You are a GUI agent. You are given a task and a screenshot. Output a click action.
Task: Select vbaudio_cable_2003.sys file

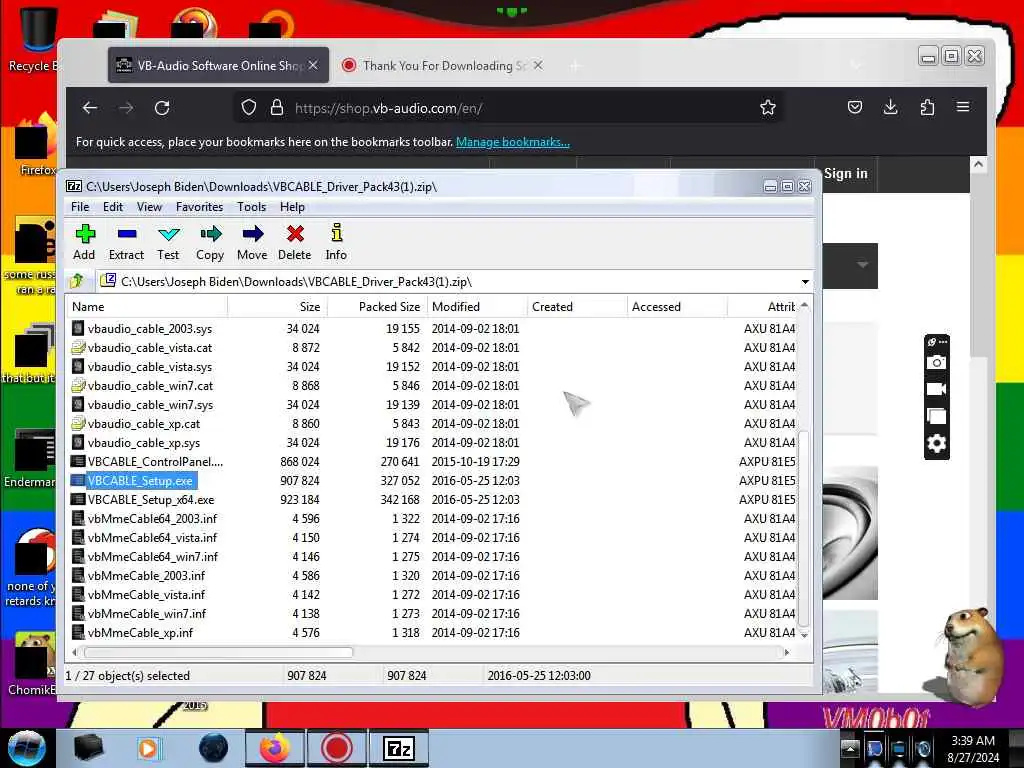click(x=150, y=329)
